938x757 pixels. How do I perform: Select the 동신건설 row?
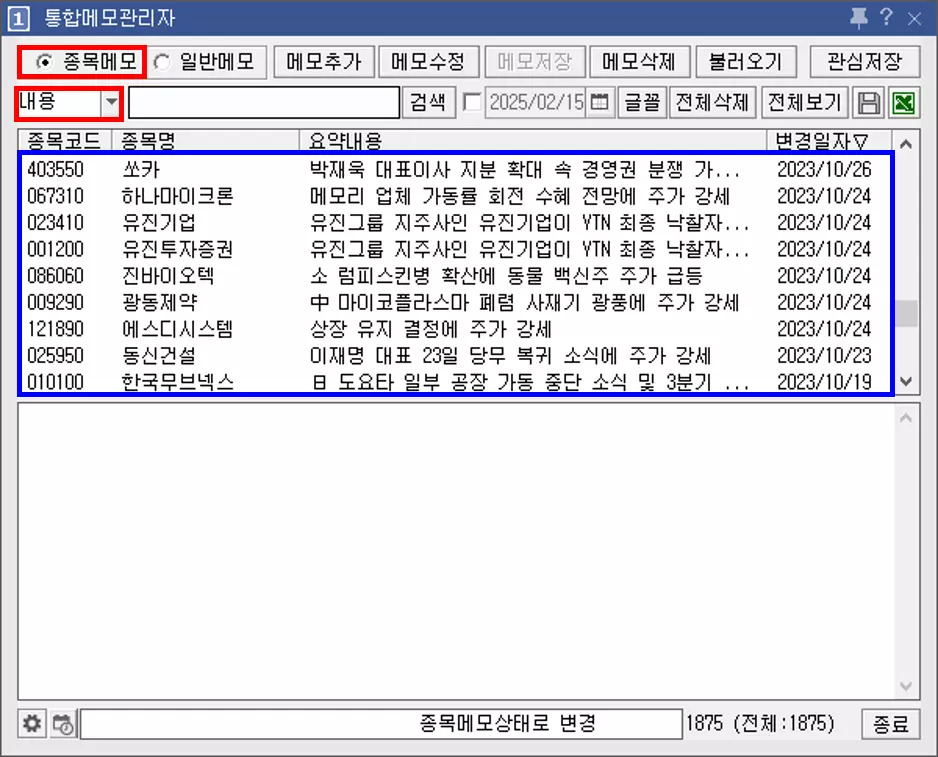tap(456, 355)
